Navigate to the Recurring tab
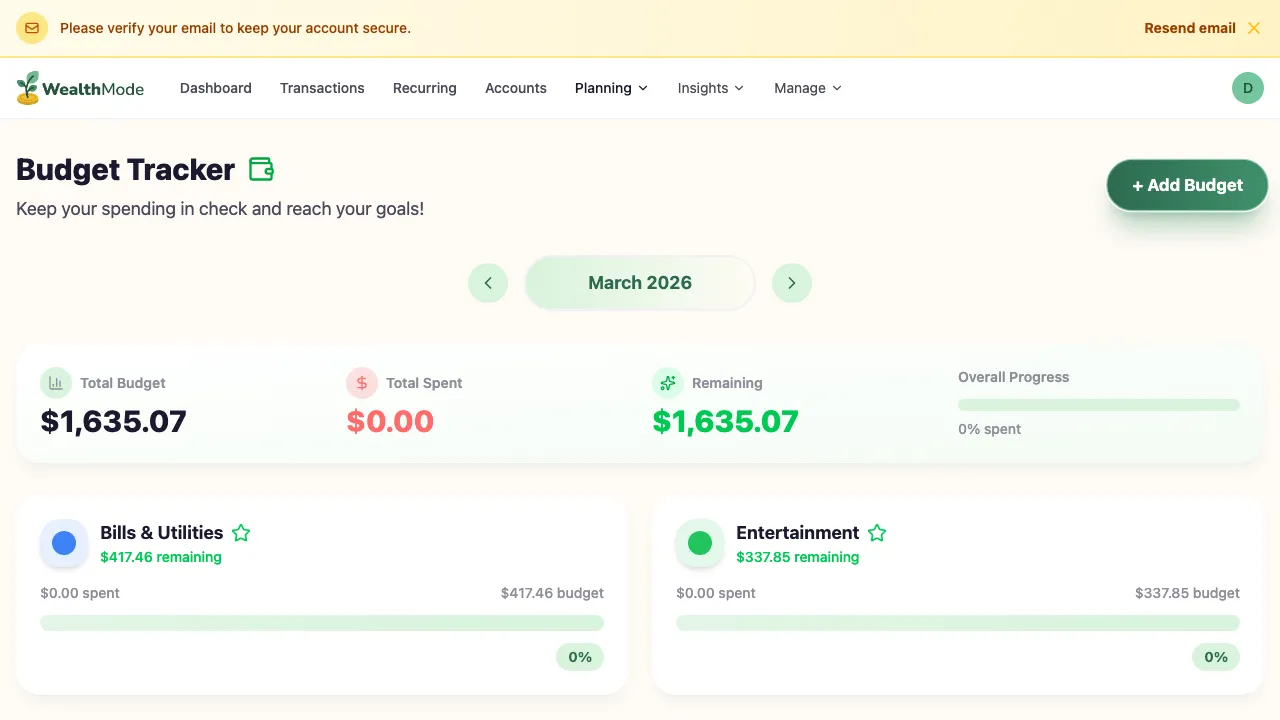This screenshot has height=720, width=1280. click(x=424, y=88)
